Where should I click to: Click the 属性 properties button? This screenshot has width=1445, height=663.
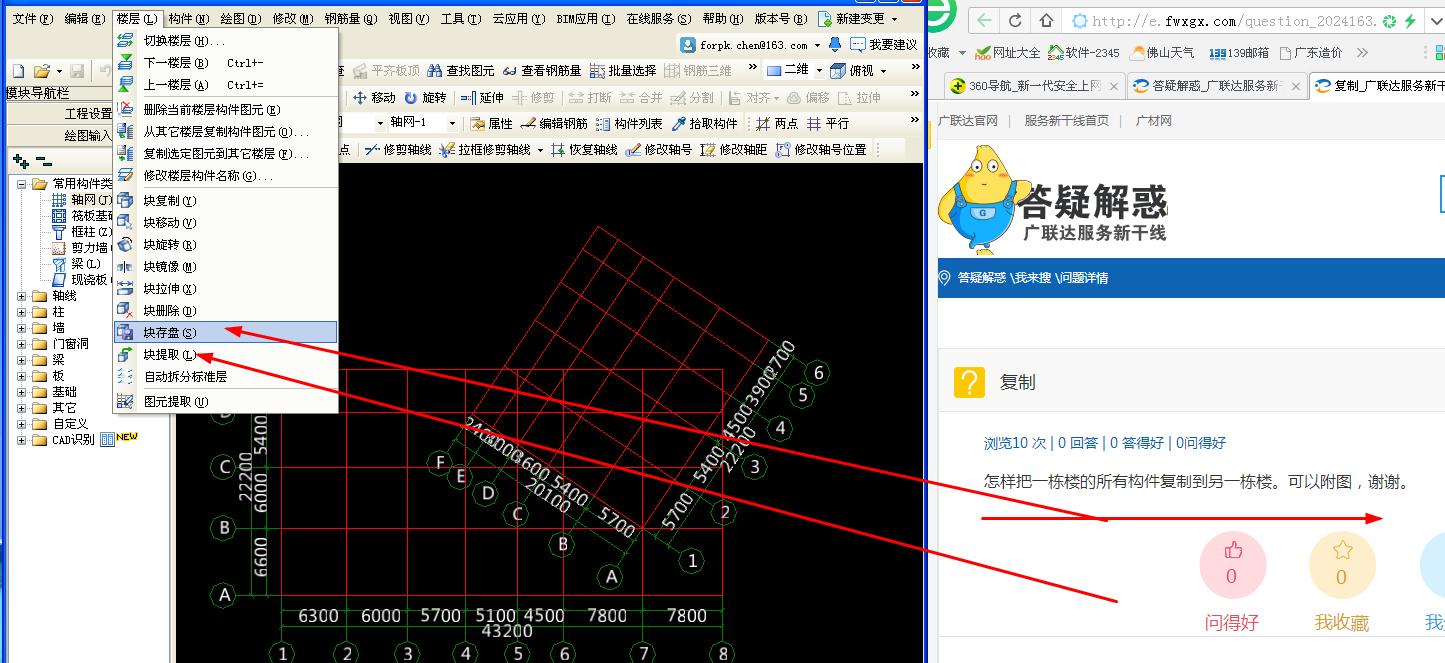pyautogui.click(x=491, y=123)
